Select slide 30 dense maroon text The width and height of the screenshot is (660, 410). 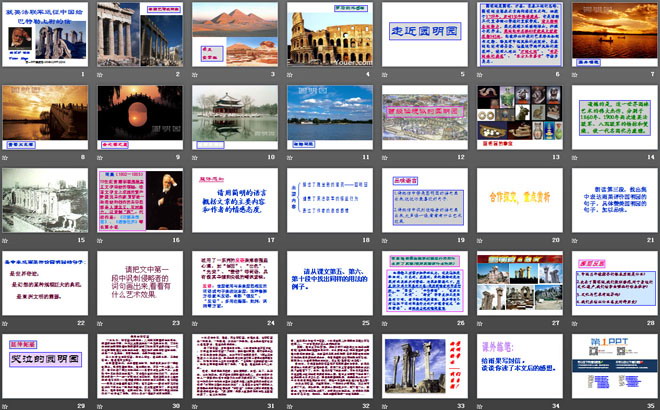(140, 366)
